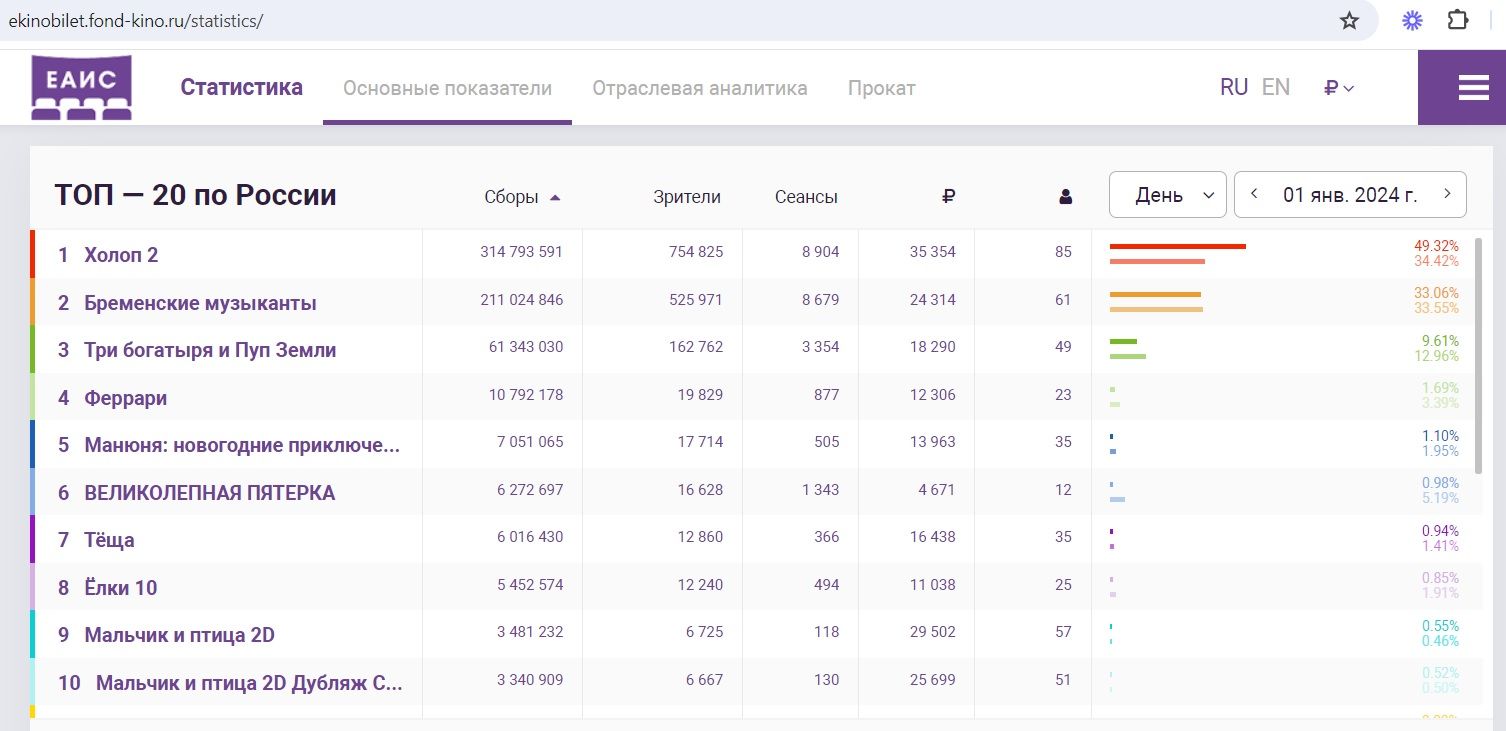The width and height of the screenshot is (1506, 731).
Task: Open the film Бременские музыканты
Action: pos(200,303)
